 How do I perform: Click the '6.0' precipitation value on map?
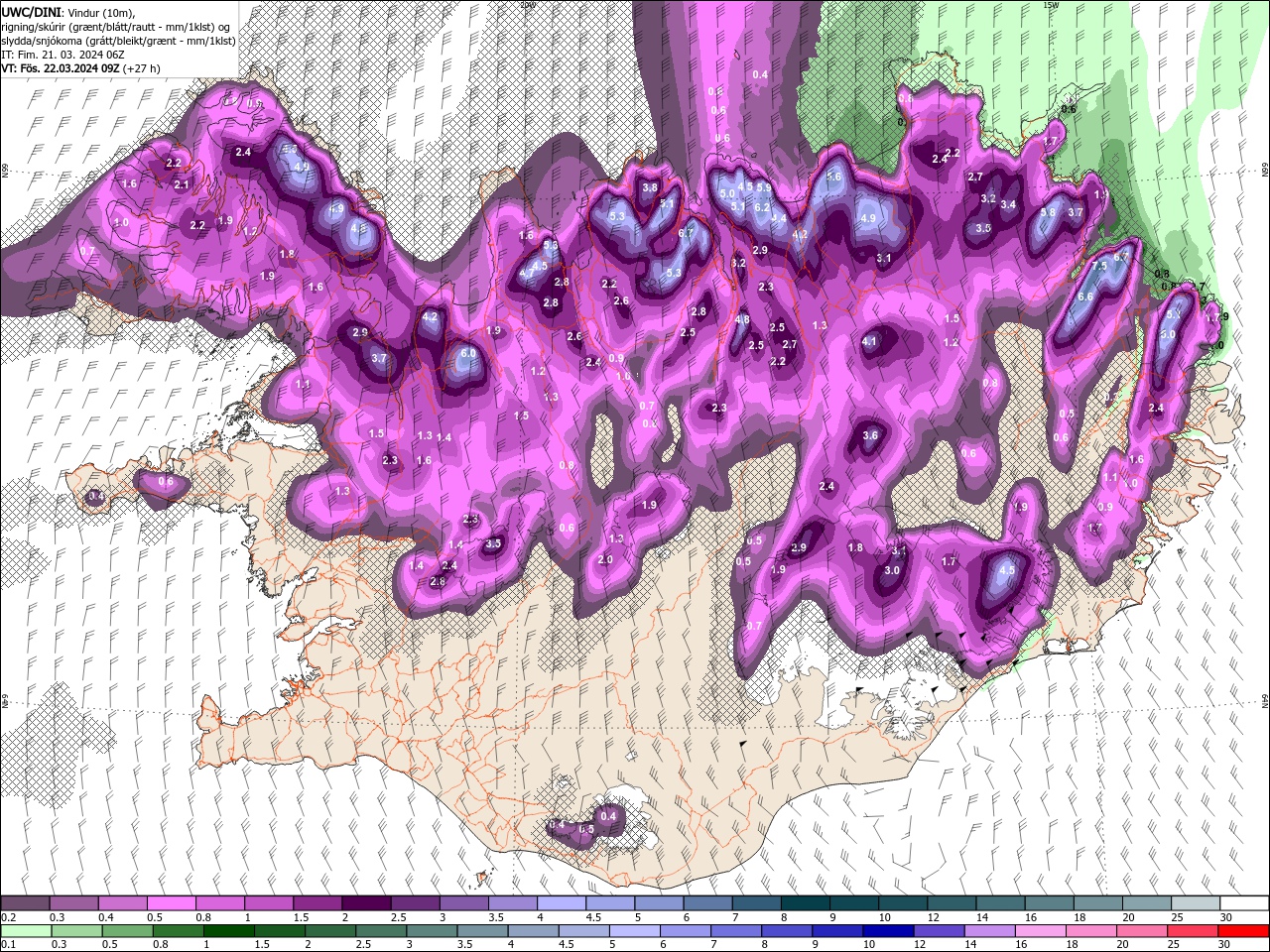click(x=468, y=353)
